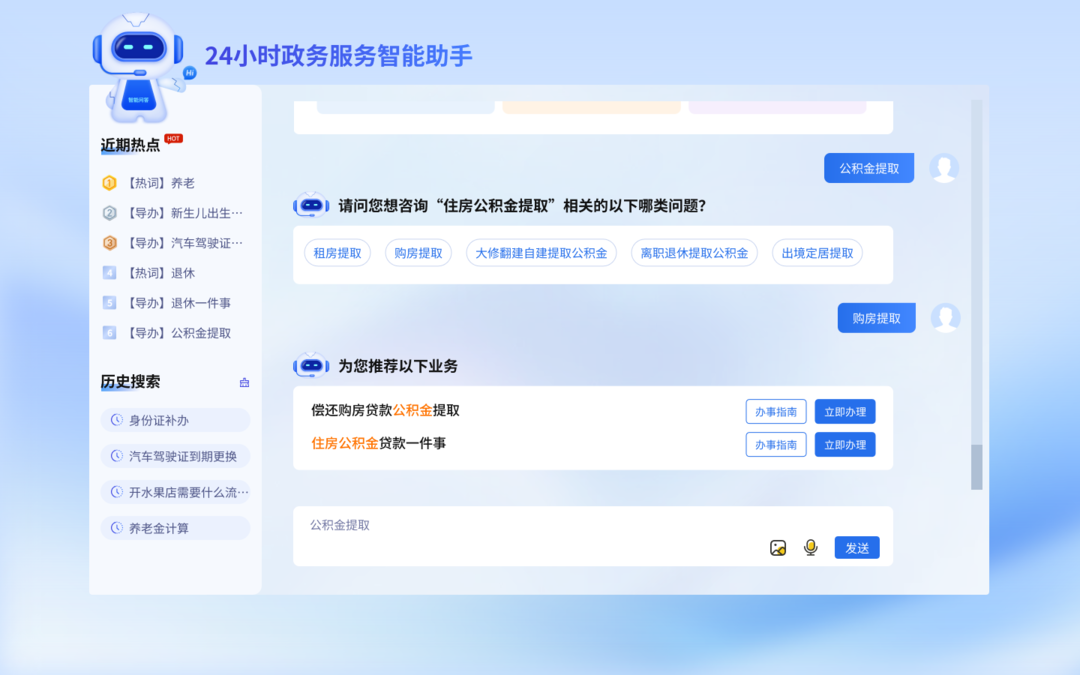The width and height of the screenshot is (1080, 675).
Task: Click the chat vertical scrollbar thumb
Action: [x=976, y=466]
